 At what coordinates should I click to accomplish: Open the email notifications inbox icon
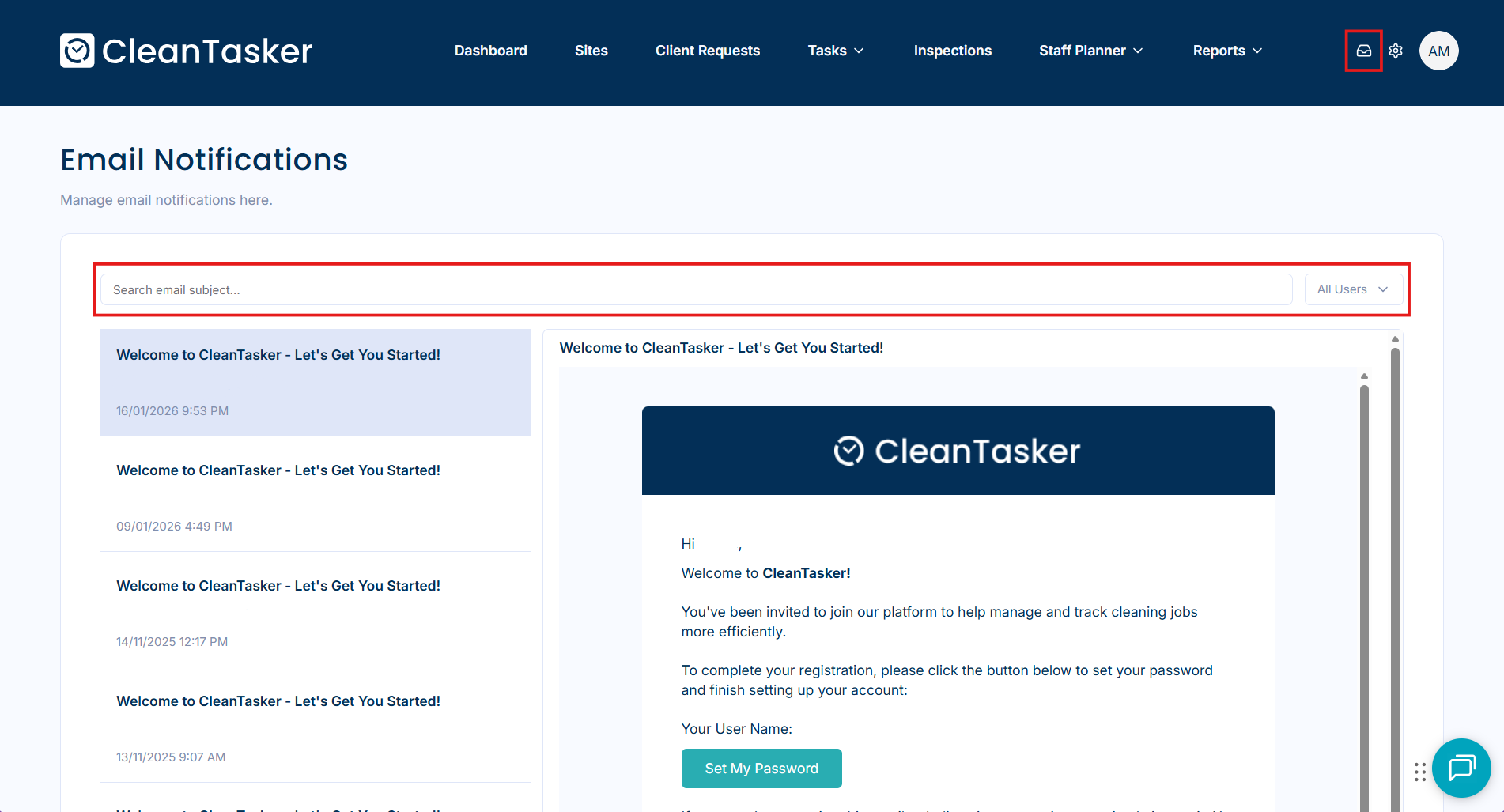tap(1363, 51)
